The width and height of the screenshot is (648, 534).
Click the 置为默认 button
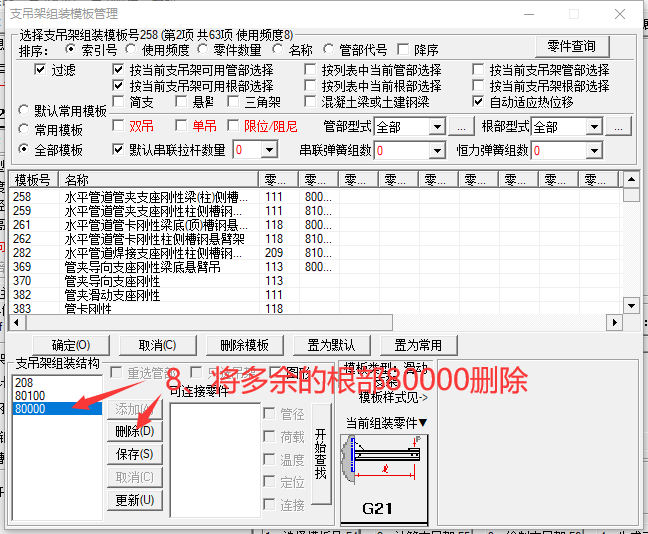pos(329,345)
